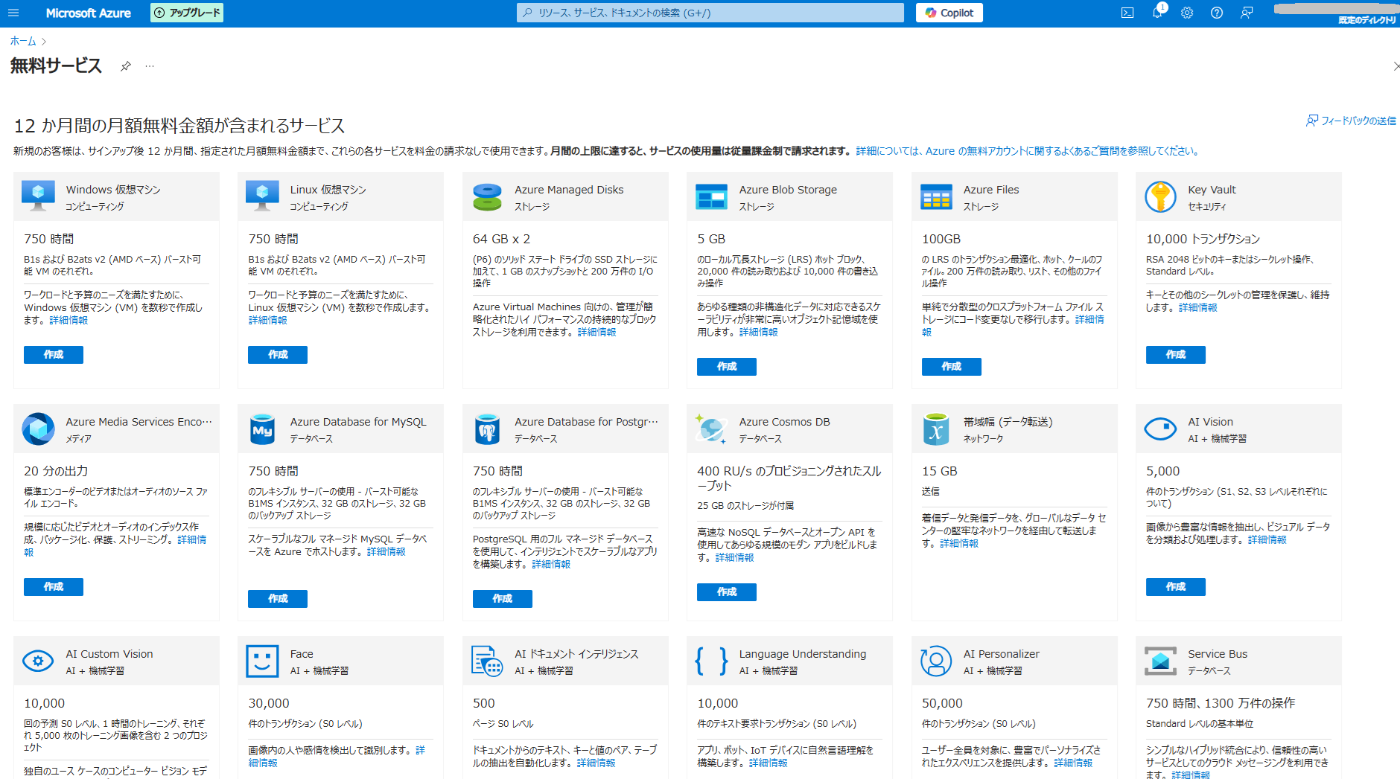Open the Azure free account FAQ link

pos(1027,151)
